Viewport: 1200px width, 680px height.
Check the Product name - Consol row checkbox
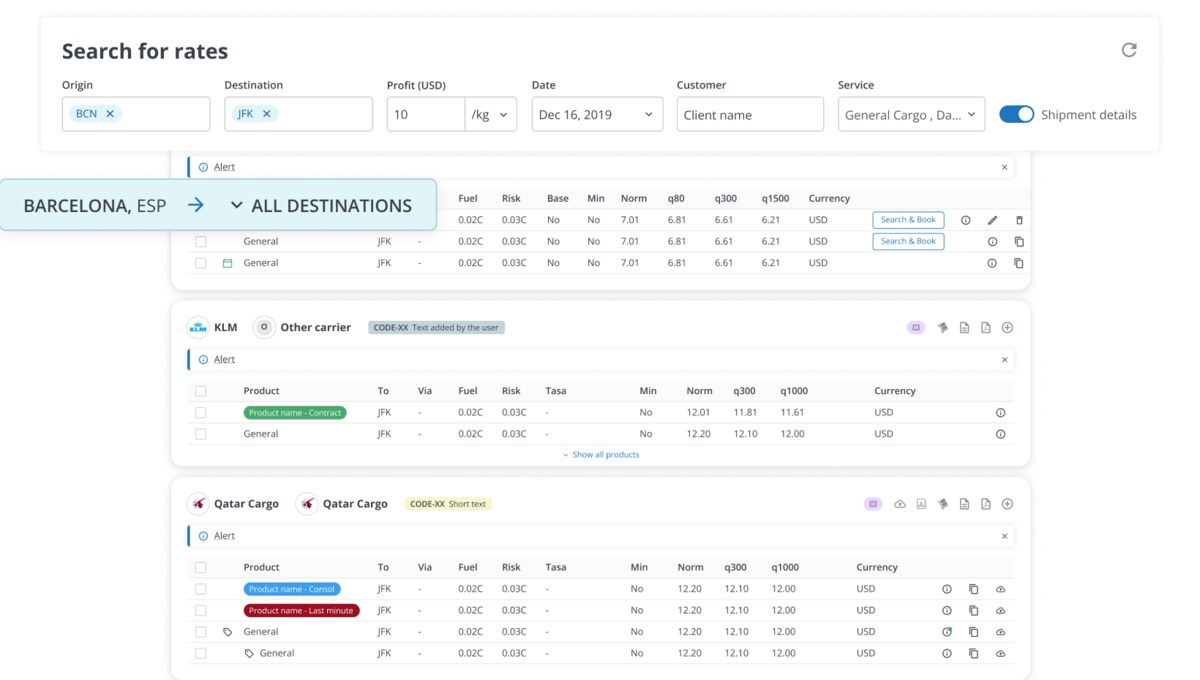point(201,589)
